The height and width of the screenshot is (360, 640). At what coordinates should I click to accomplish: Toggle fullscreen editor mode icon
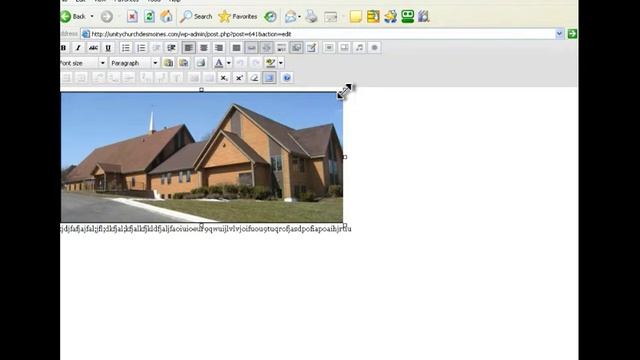pos(269,78)
